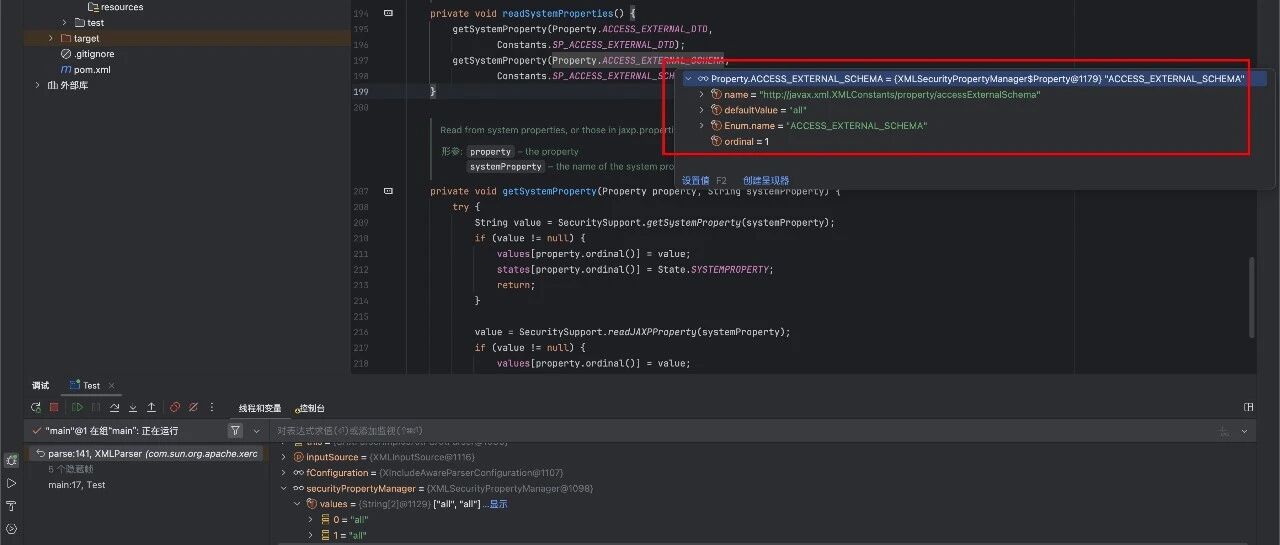Open the .gitignore file
The image size is (1280, 545).
pos(87,54)
